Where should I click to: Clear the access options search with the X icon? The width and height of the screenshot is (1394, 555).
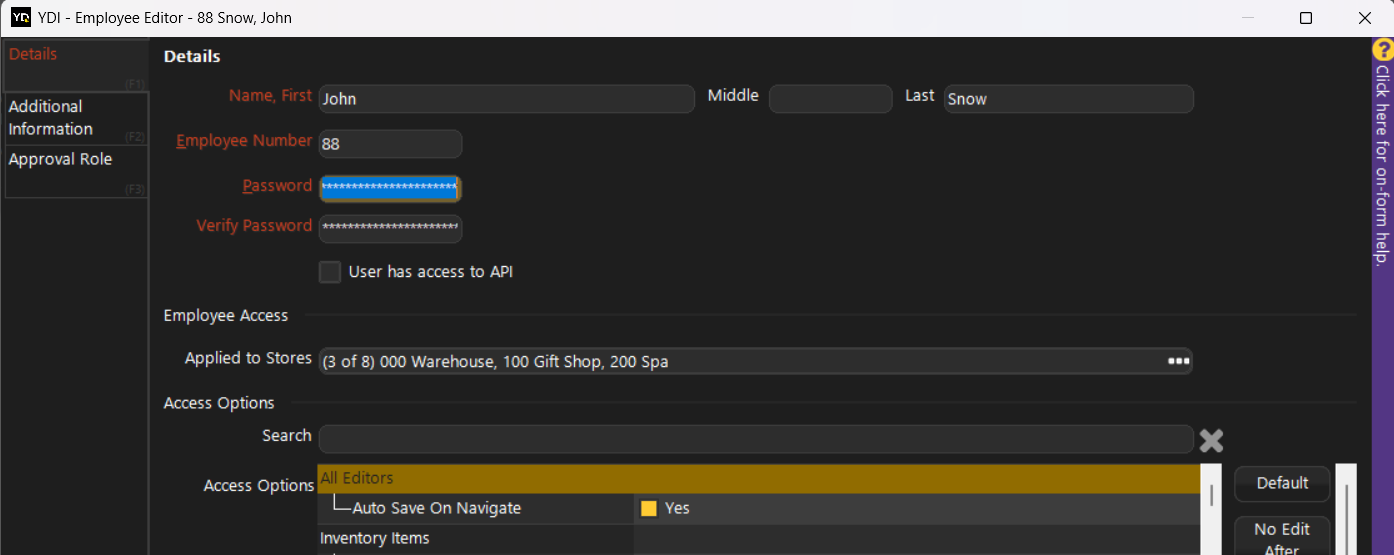point(1211,440)
